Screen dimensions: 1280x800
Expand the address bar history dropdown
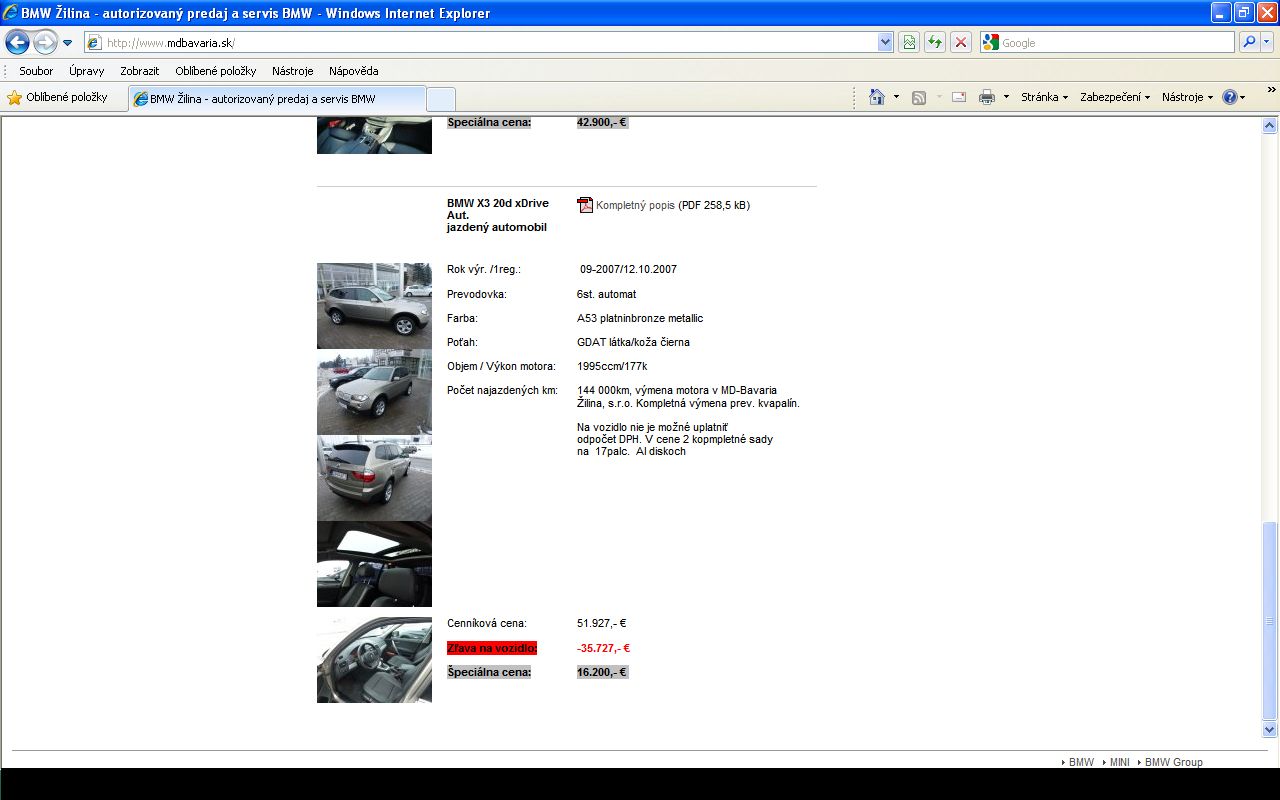885,42
